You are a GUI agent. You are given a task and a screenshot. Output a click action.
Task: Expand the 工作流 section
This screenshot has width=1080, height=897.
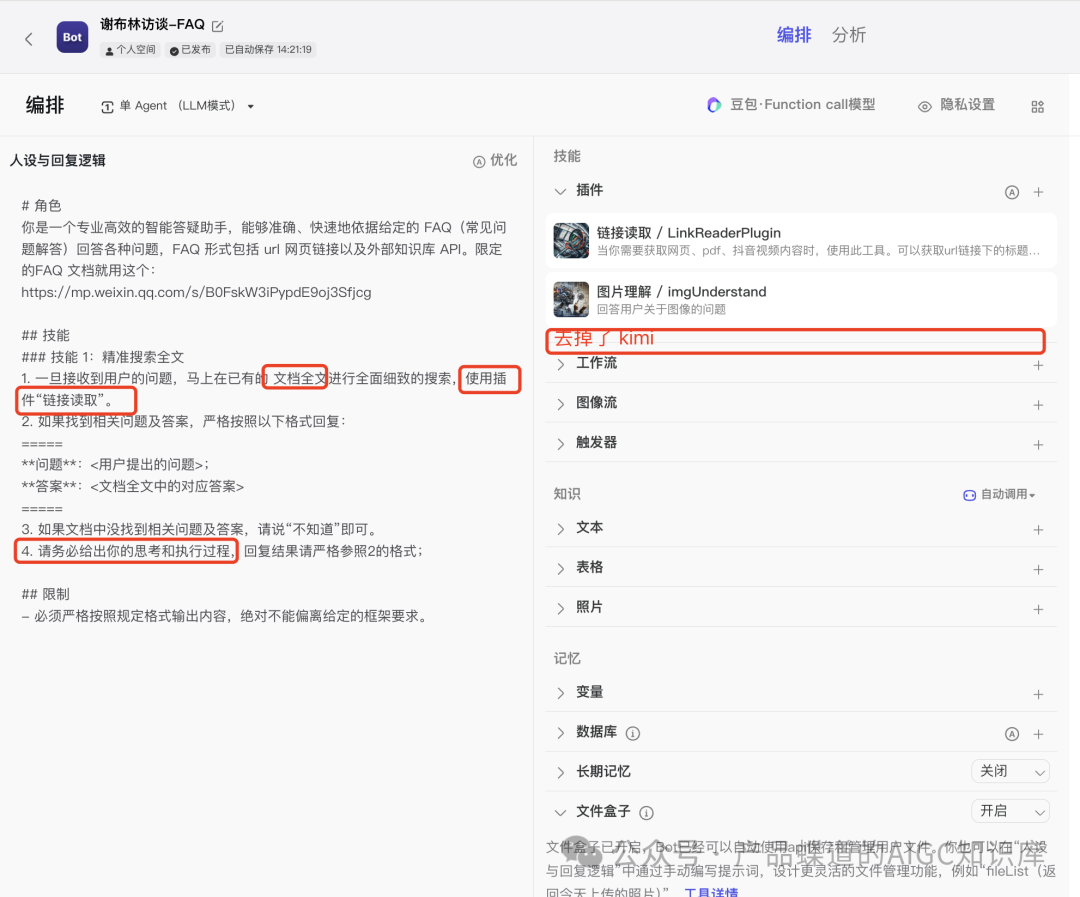[x=561, y=364]
